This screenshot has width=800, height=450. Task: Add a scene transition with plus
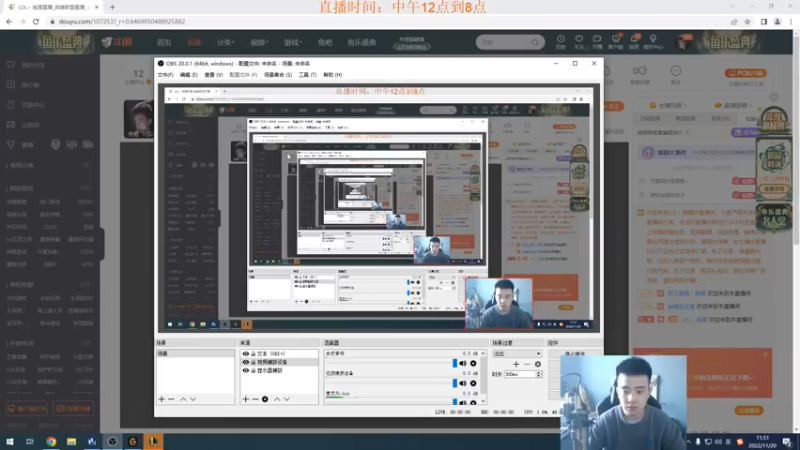[x=516, y=364]
